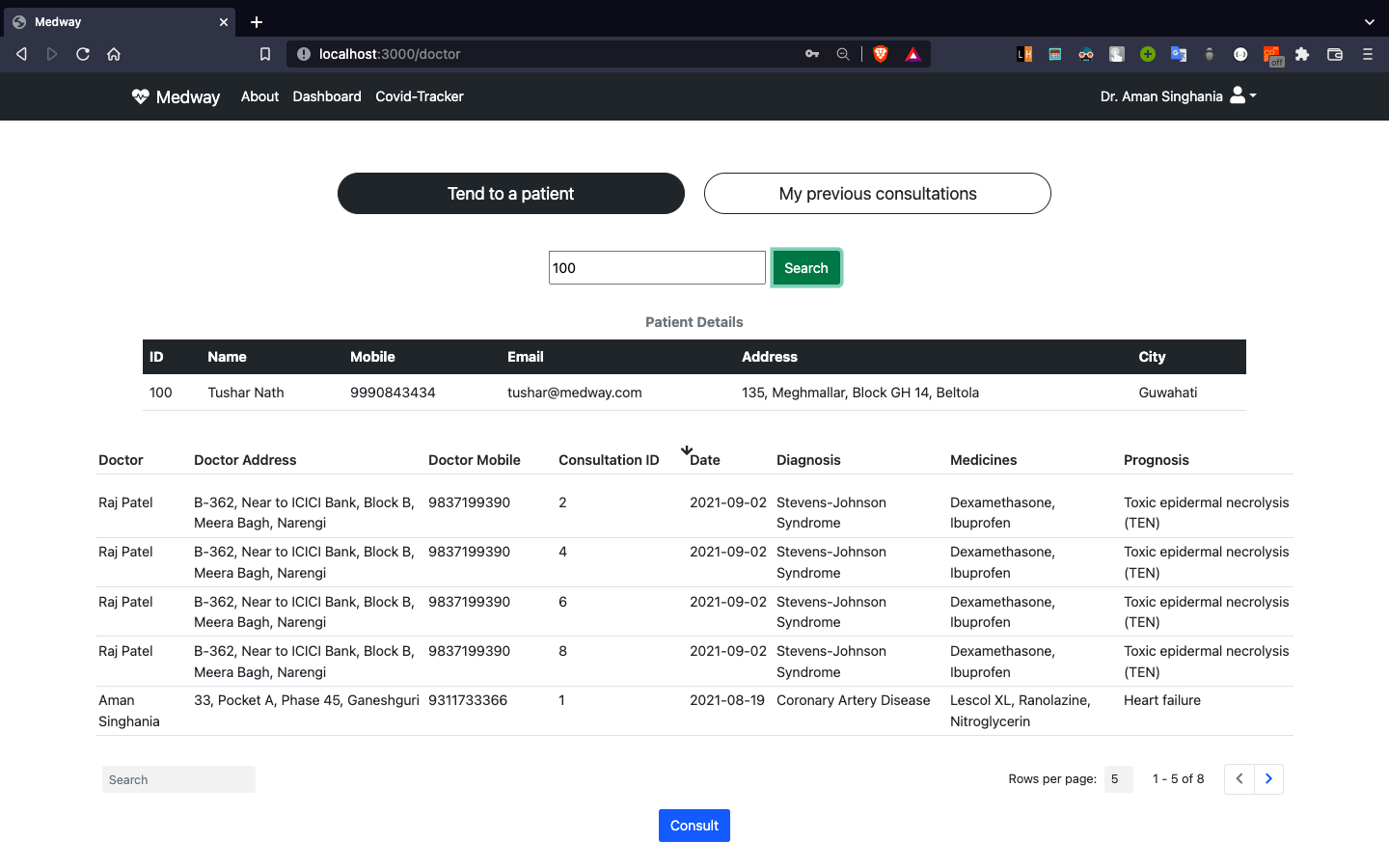1389x868 pixels.
Task: Switch to My previous consultations tab
Action: [x=877, y=193]
